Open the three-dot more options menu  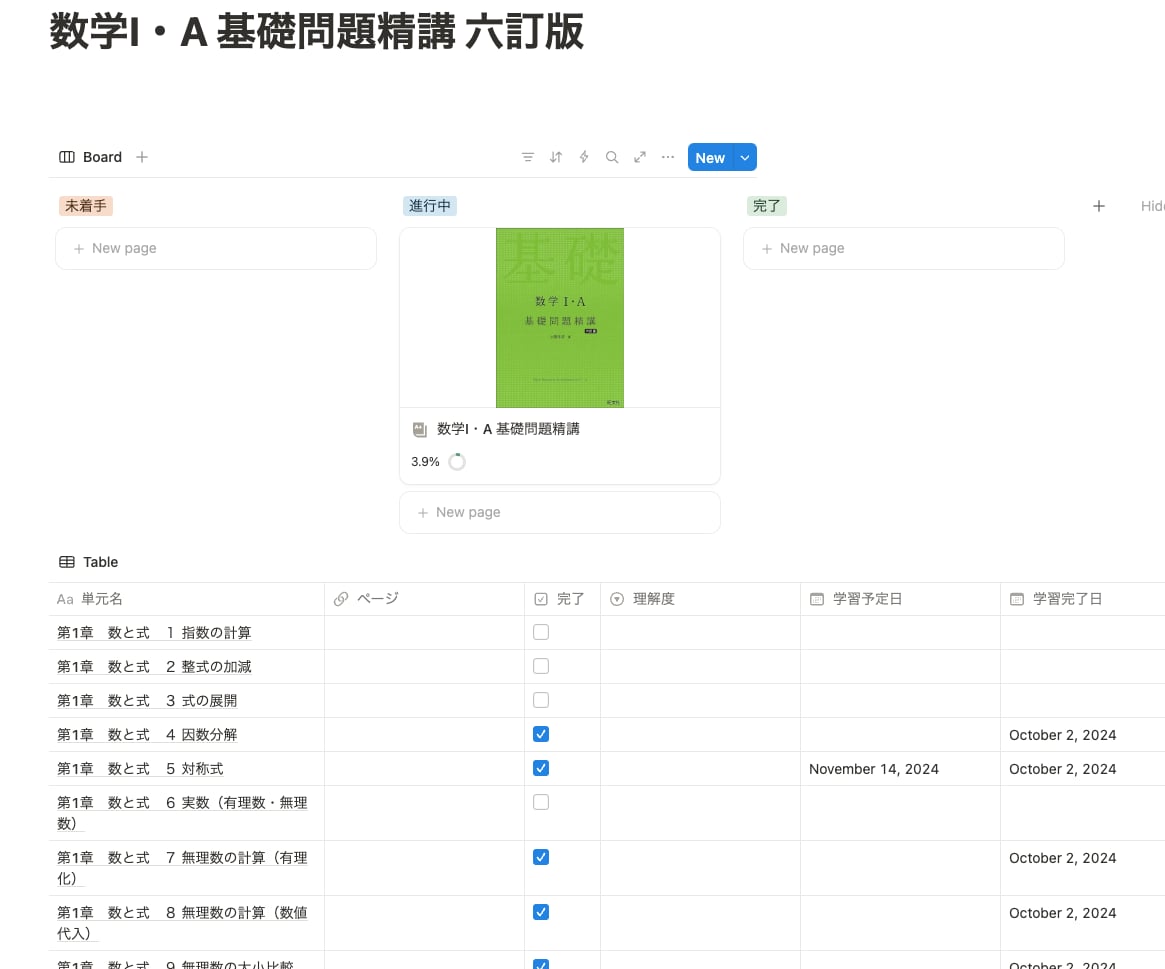(668, 157)
